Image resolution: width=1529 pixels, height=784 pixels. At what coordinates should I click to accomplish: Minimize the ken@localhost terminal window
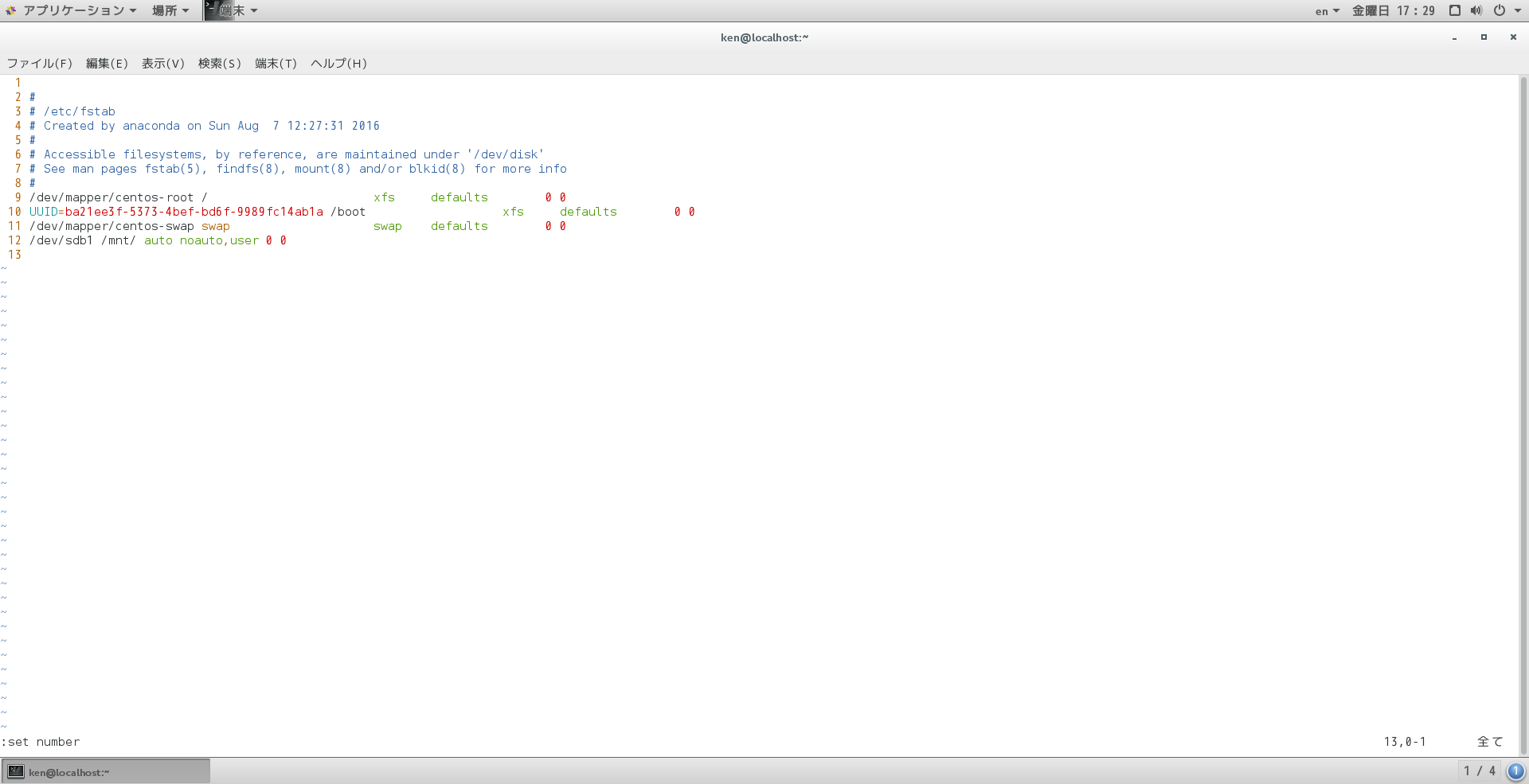point(1454,37)
